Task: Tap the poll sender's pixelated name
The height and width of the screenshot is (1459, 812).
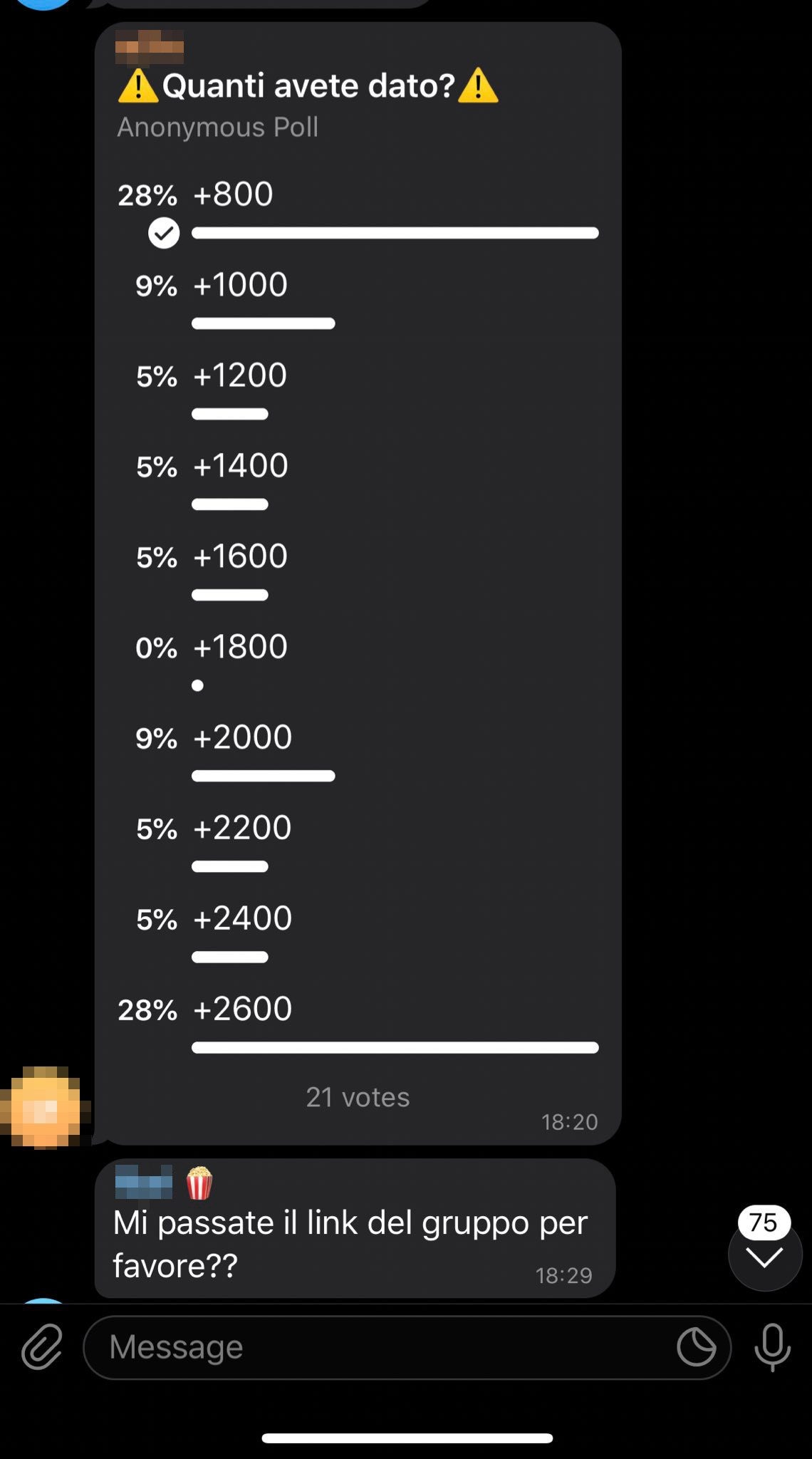Action: tap(150, 48)
